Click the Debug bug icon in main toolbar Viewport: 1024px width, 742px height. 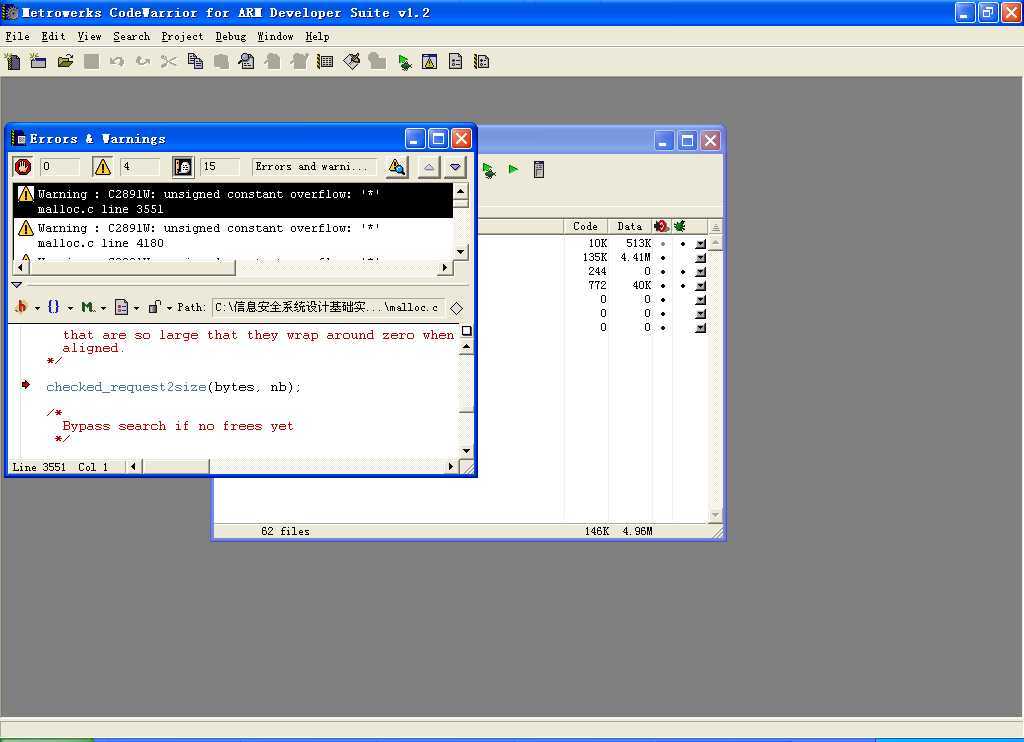[404, 63]
